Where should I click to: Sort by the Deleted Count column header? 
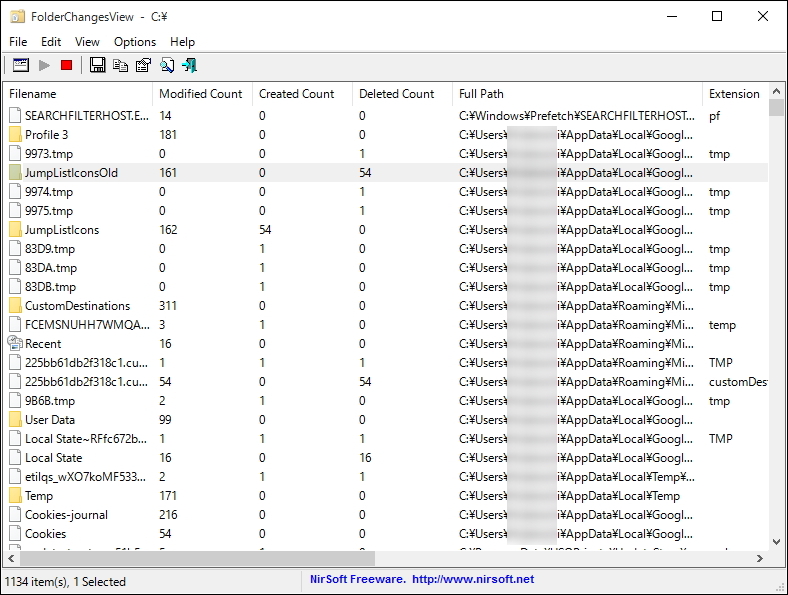tap(402, 94)
